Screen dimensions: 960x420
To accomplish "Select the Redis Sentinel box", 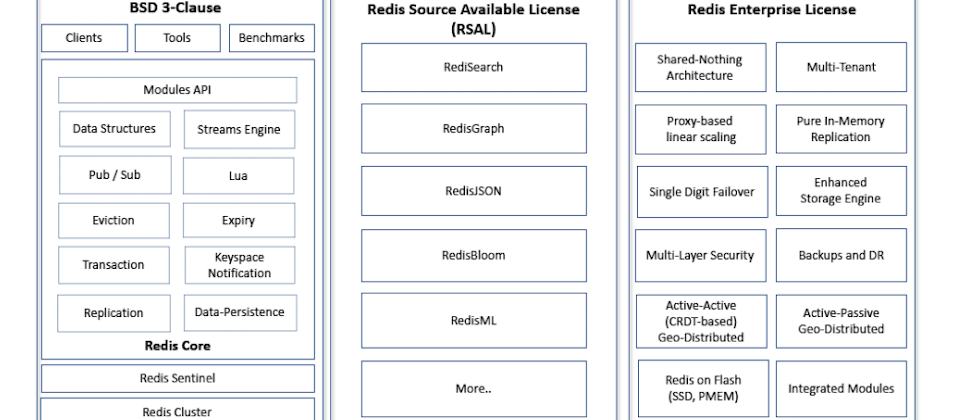I will pyautogui.click(x=178, y=378).
